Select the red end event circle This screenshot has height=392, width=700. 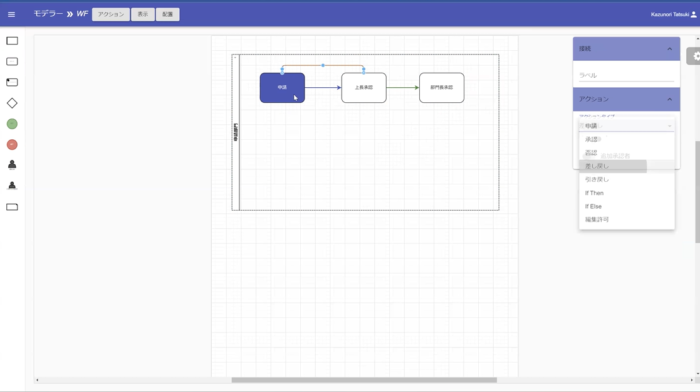(x=12, y=145)
